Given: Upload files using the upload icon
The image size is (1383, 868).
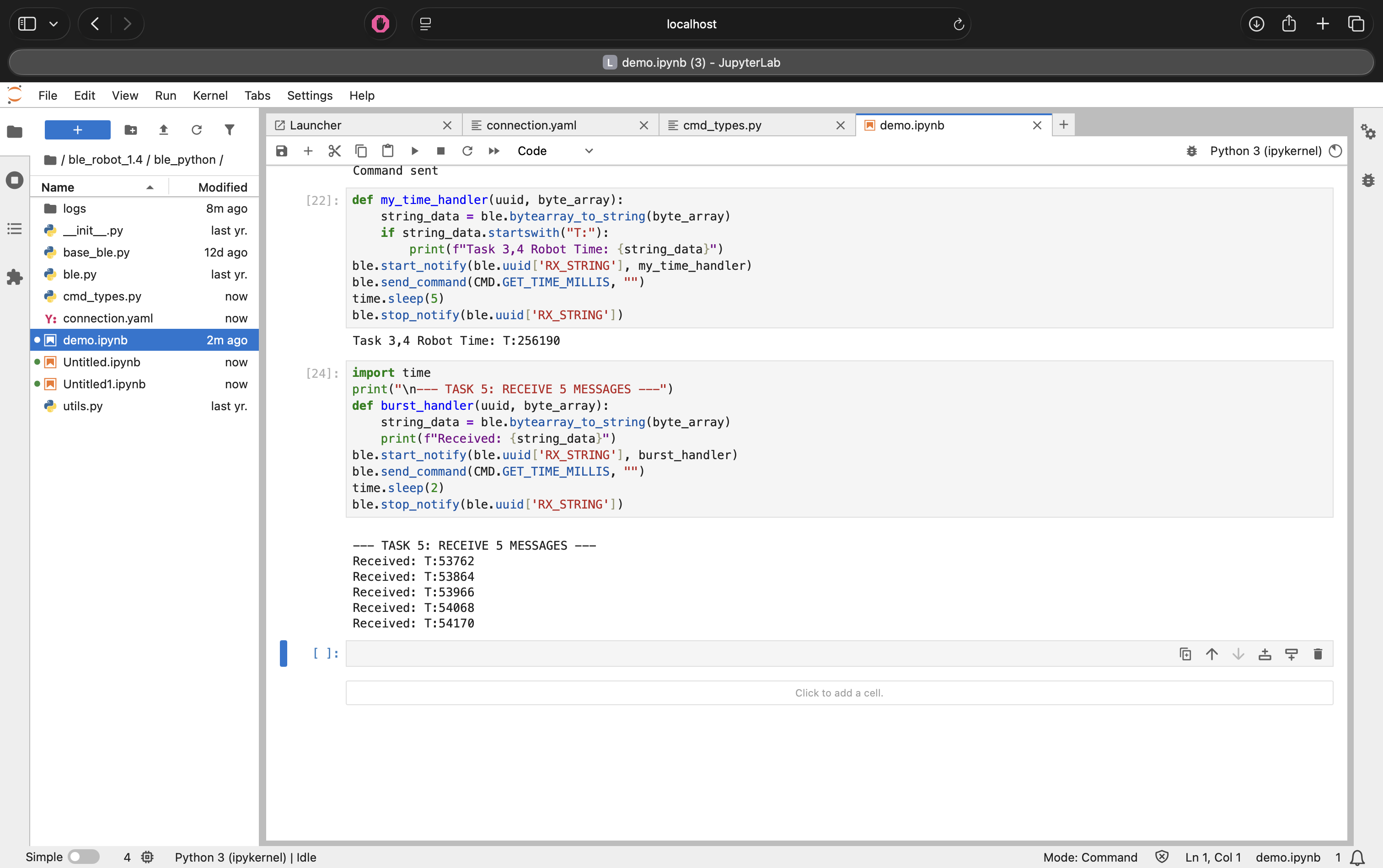Looking at the screenshot, I should pyautogui.click(x=164, y=130).
